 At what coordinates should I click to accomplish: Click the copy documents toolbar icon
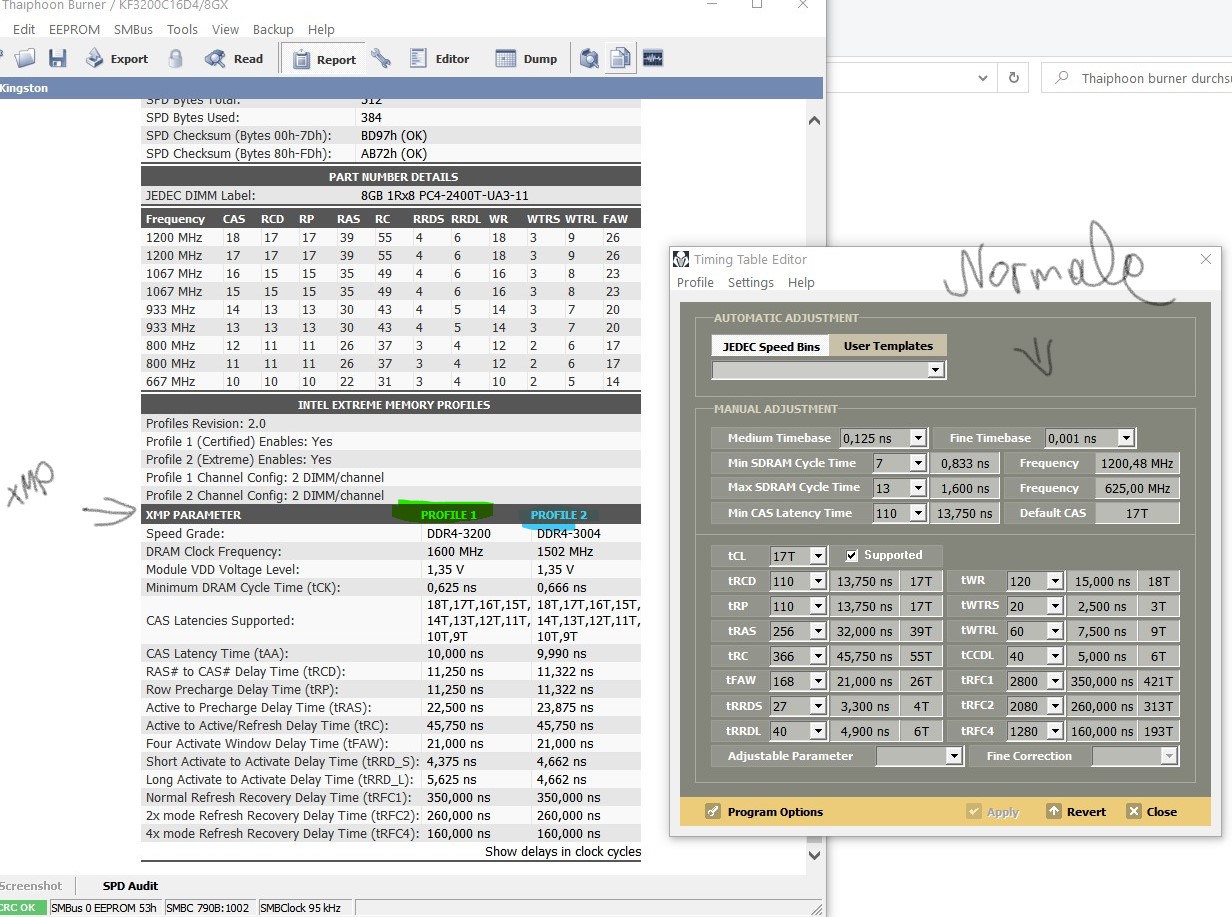621,59
